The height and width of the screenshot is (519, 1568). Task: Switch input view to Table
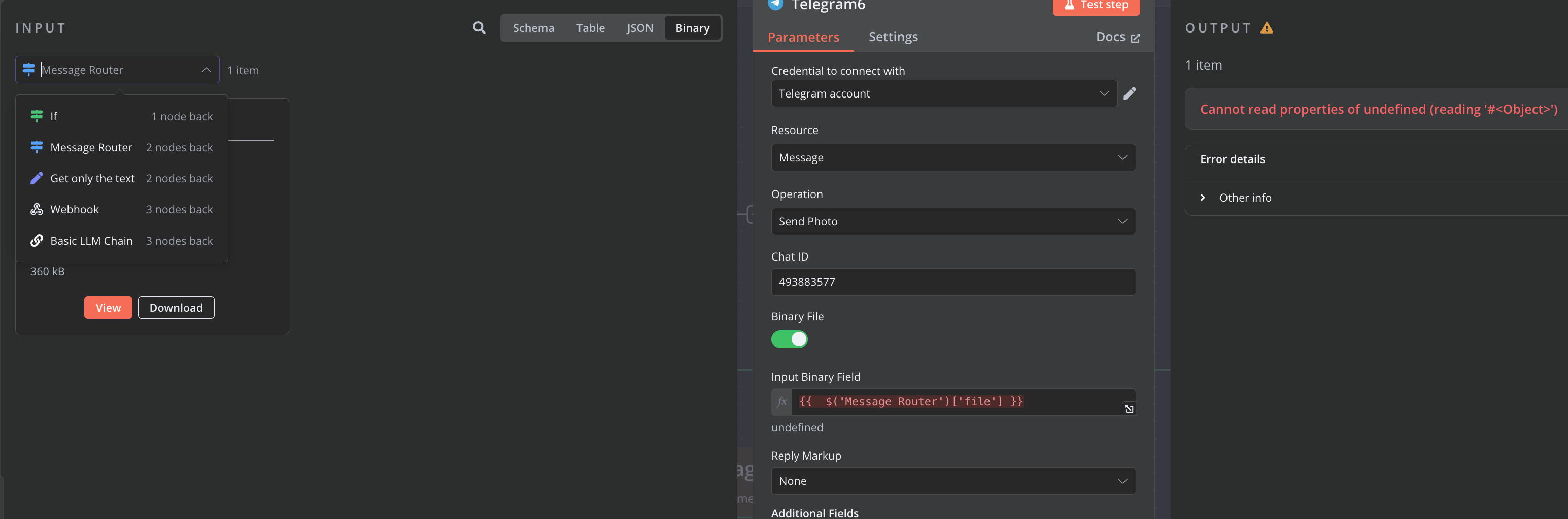point(591,28)
